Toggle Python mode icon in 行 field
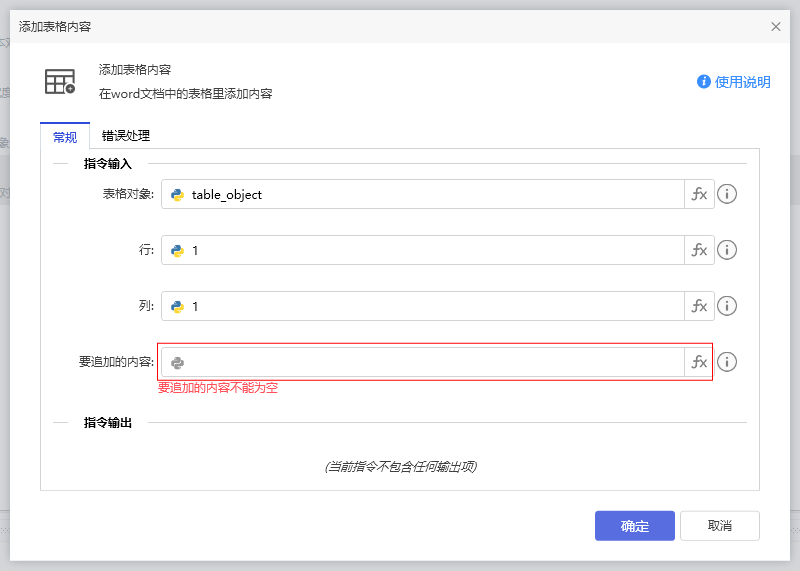 177,251
